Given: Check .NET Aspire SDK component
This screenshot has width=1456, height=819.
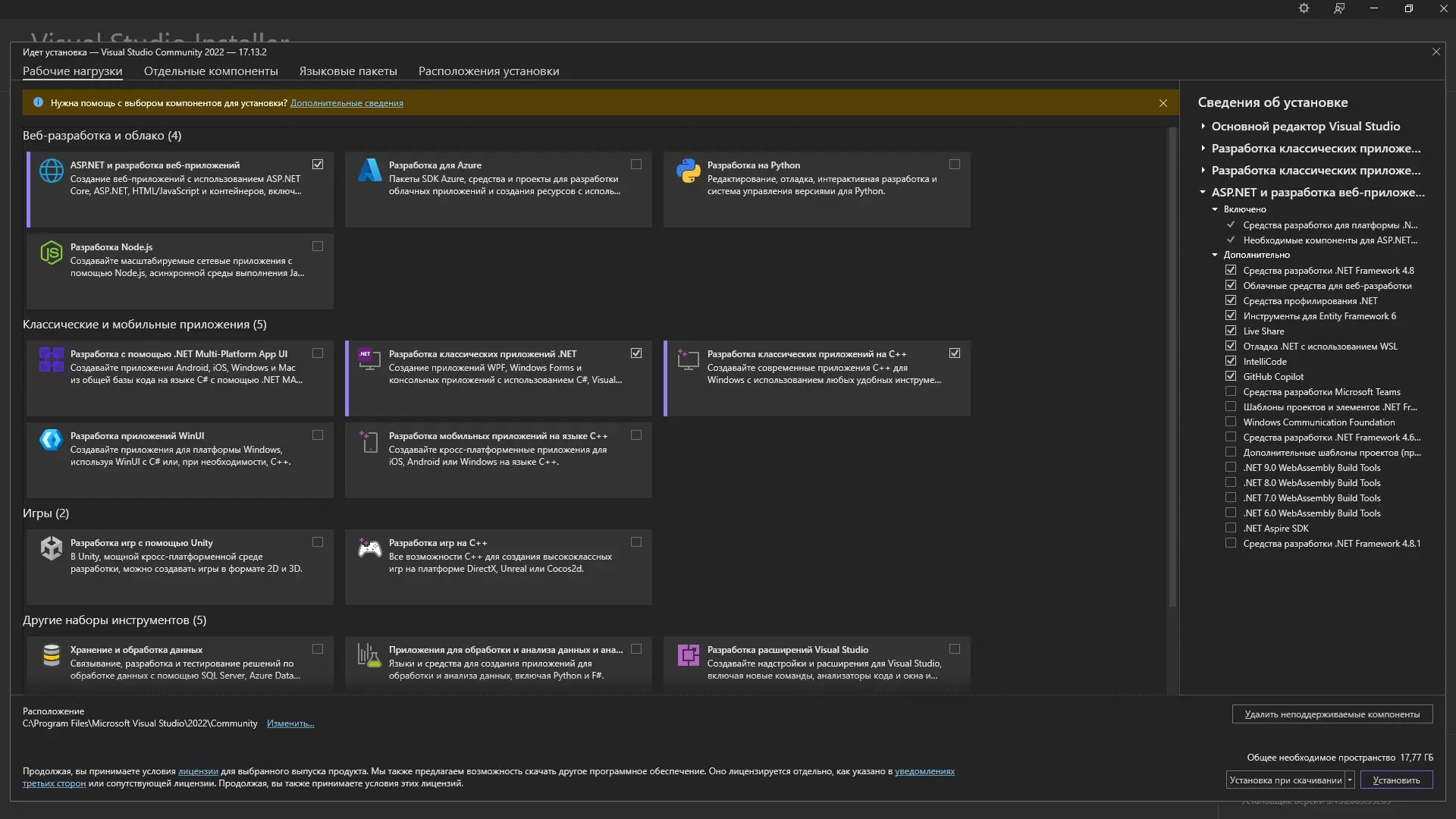Looking at the screenshot, I should point(1231,528).
